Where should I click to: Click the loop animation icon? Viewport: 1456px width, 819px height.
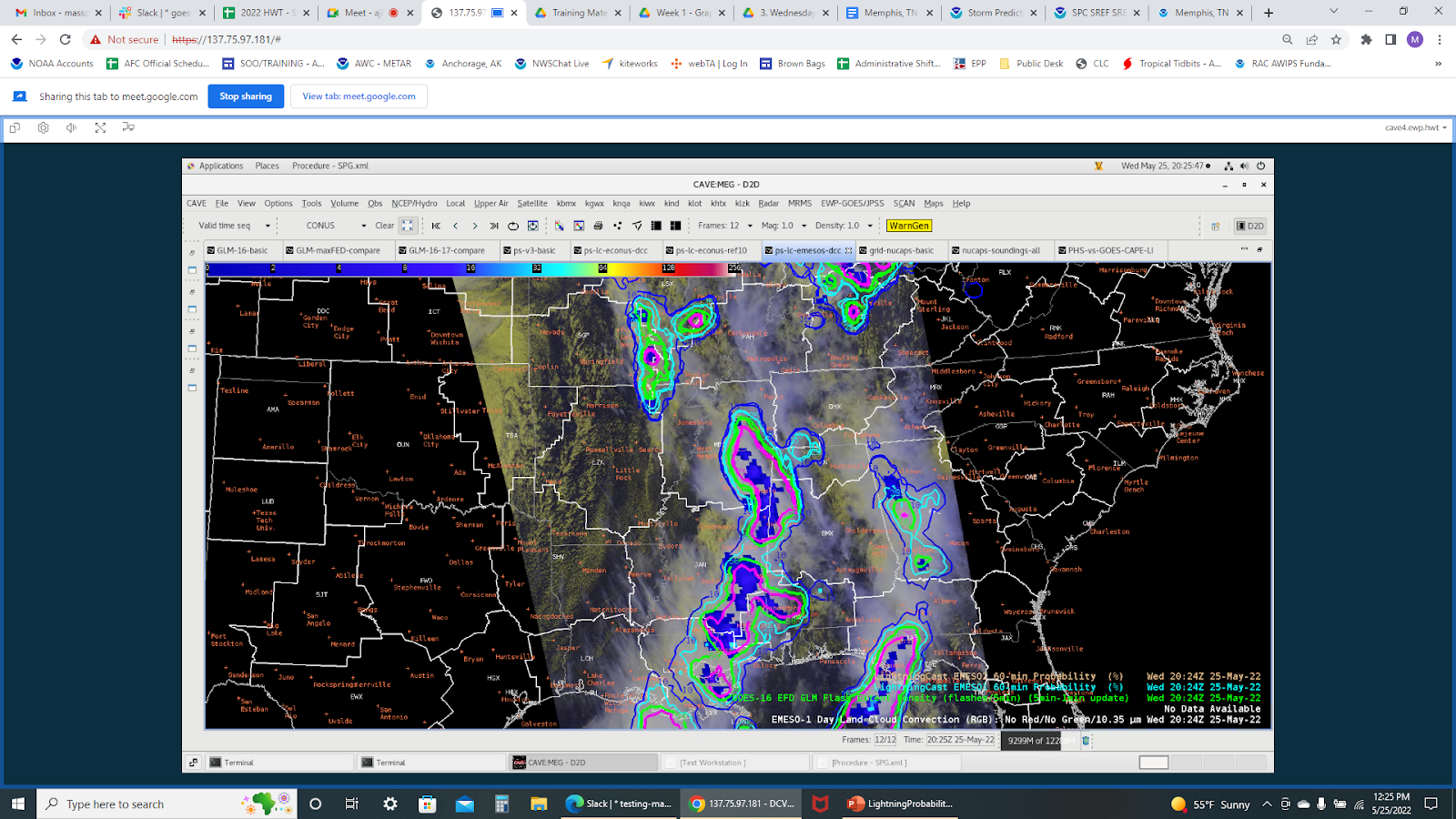point(513,226)
